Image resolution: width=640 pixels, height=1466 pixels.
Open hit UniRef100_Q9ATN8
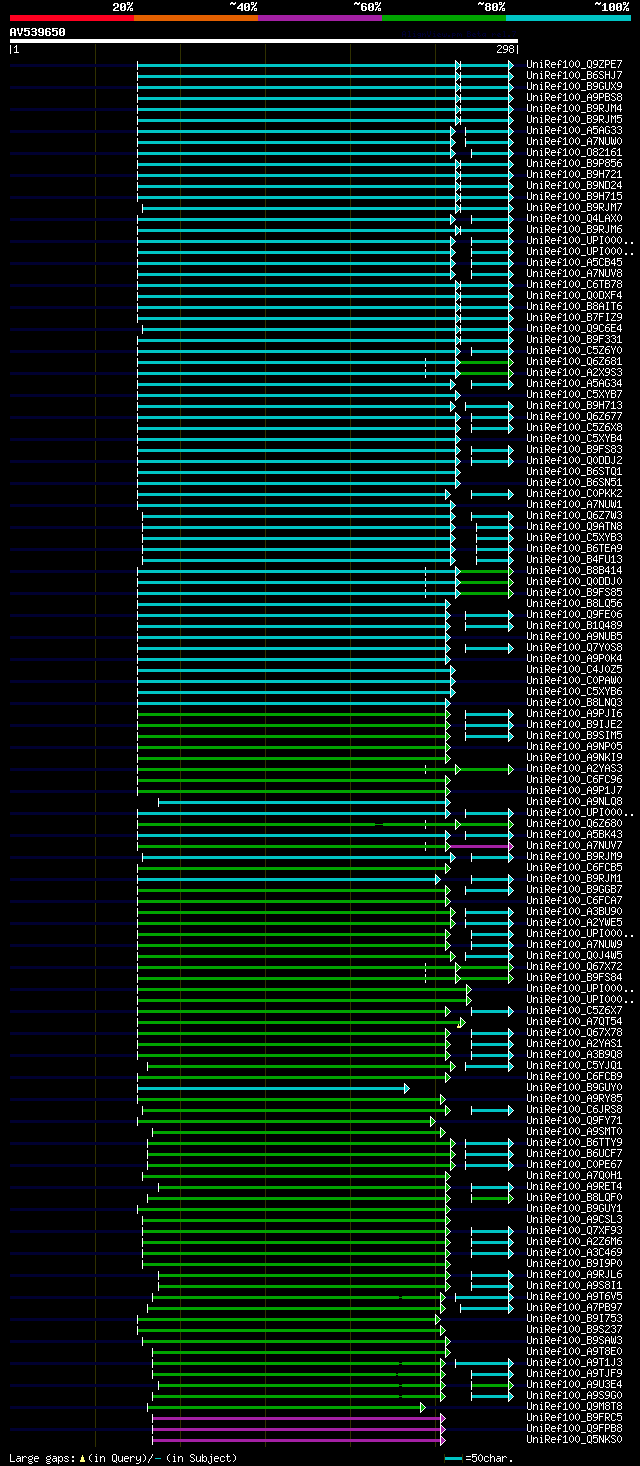coord(574,526)
